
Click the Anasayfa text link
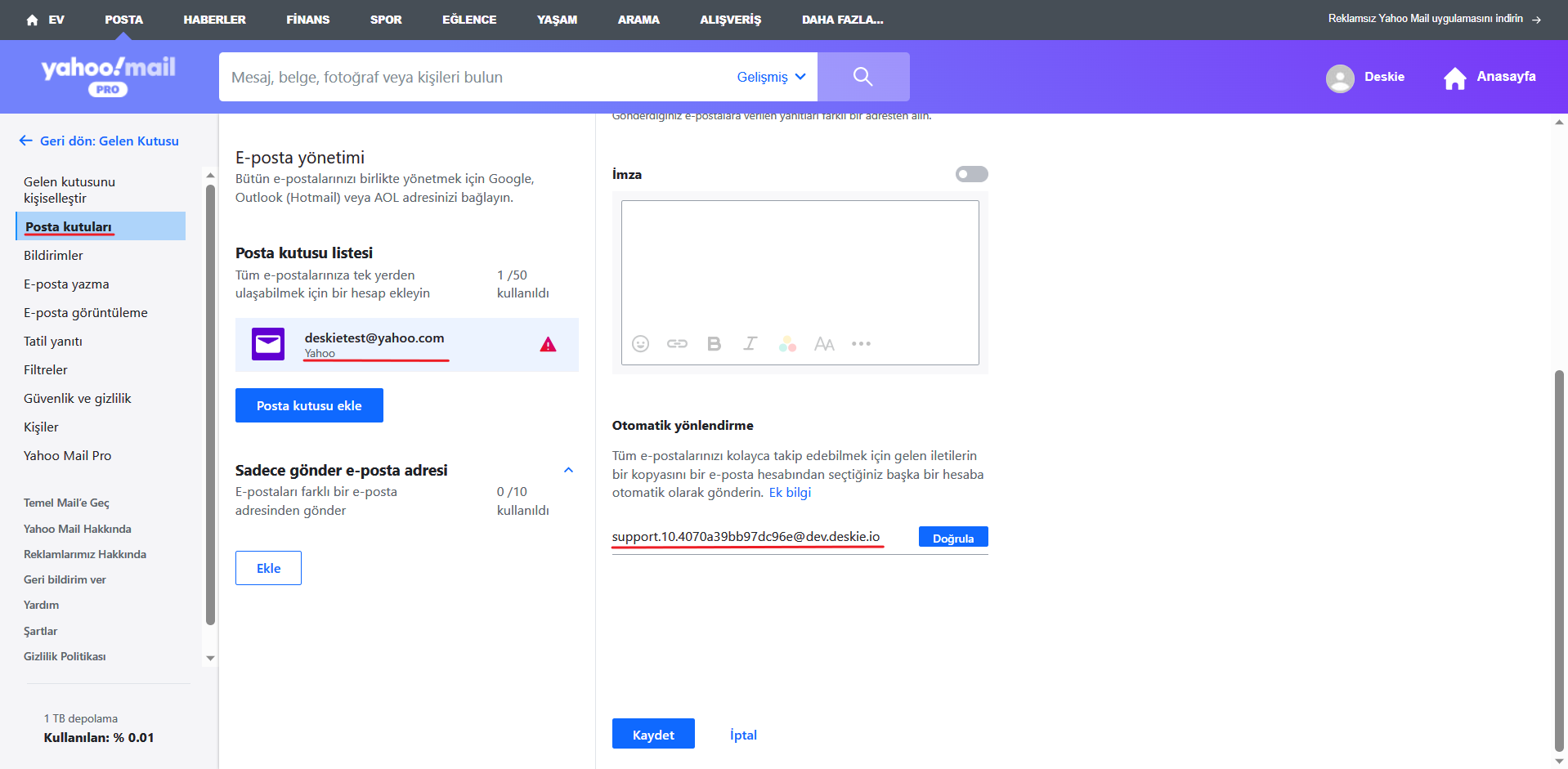[x=1506, y=77]
